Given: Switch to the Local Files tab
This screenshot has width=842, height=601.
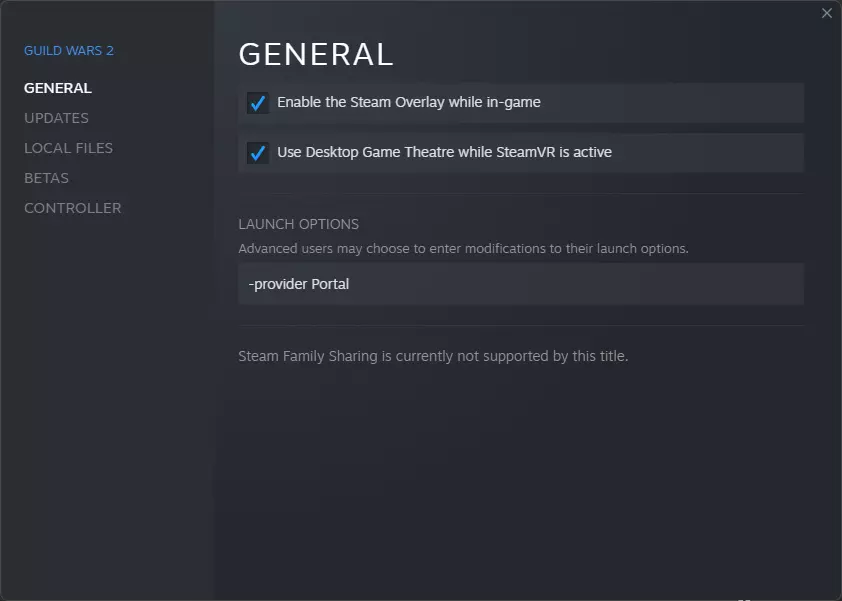Looking at the screenshot, I should (x=68, y=148).
